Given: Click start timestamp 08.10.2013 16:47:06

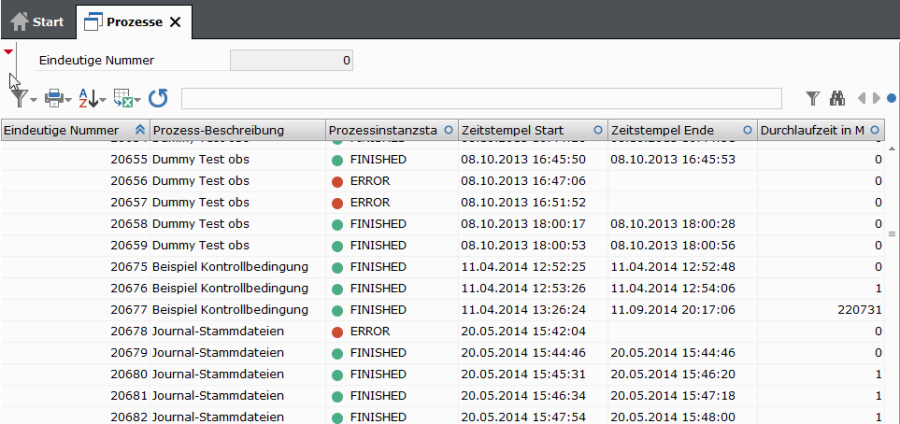Looking at the screenshot, I should 523,181.
